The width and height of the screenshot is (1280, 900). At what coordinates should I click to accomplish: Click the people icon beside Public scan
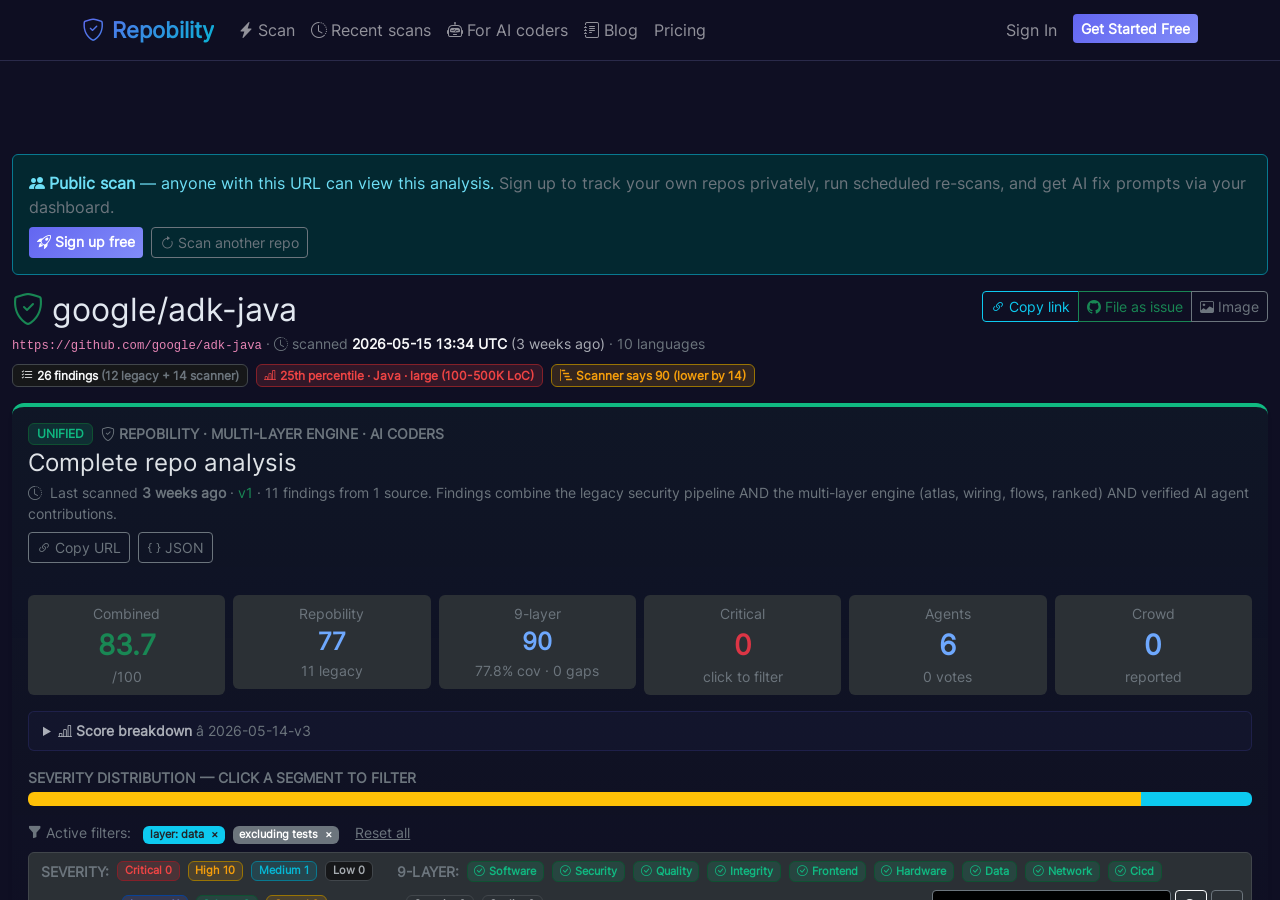tap(37, 183)
